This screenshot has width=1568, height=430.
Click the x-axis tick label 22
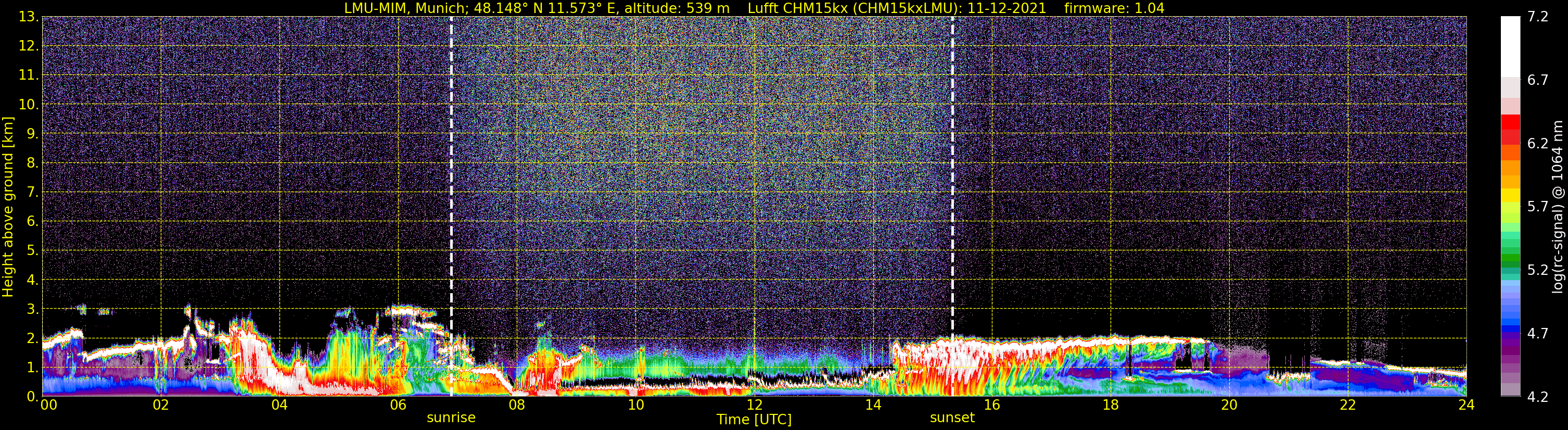(x=1348, y=405)
